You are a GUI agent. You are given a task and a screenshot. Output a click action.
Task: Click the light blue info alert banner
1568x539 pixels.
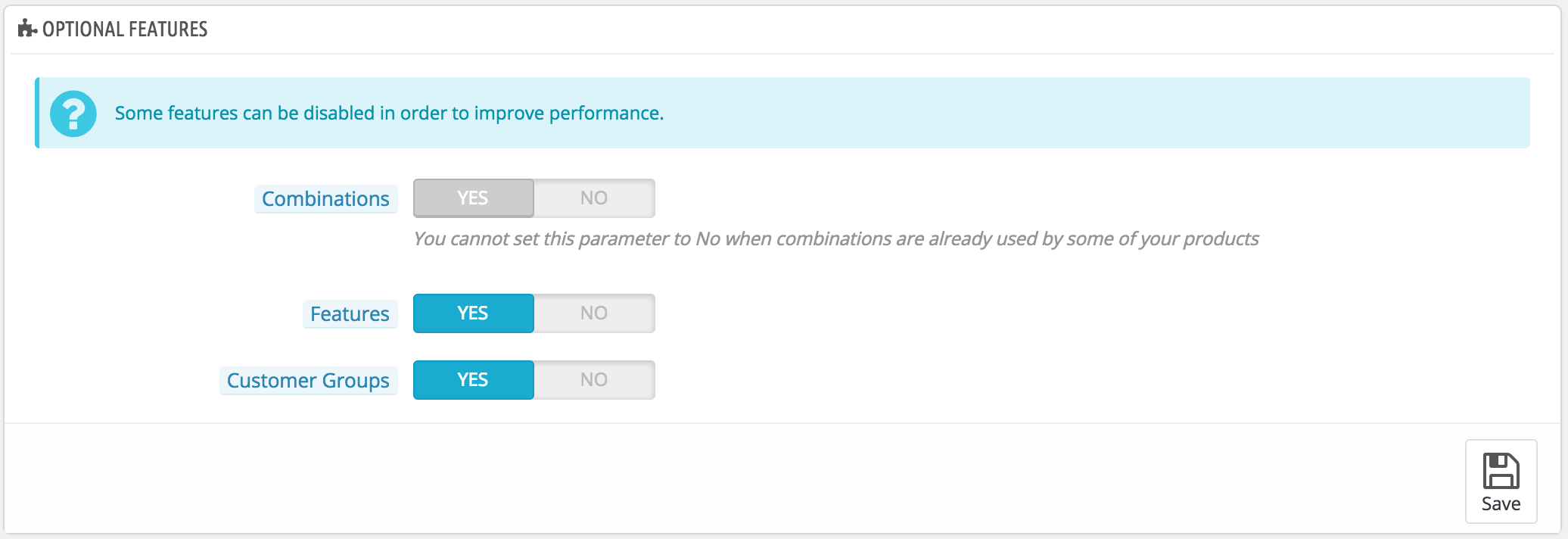(x=1059, y=114)
